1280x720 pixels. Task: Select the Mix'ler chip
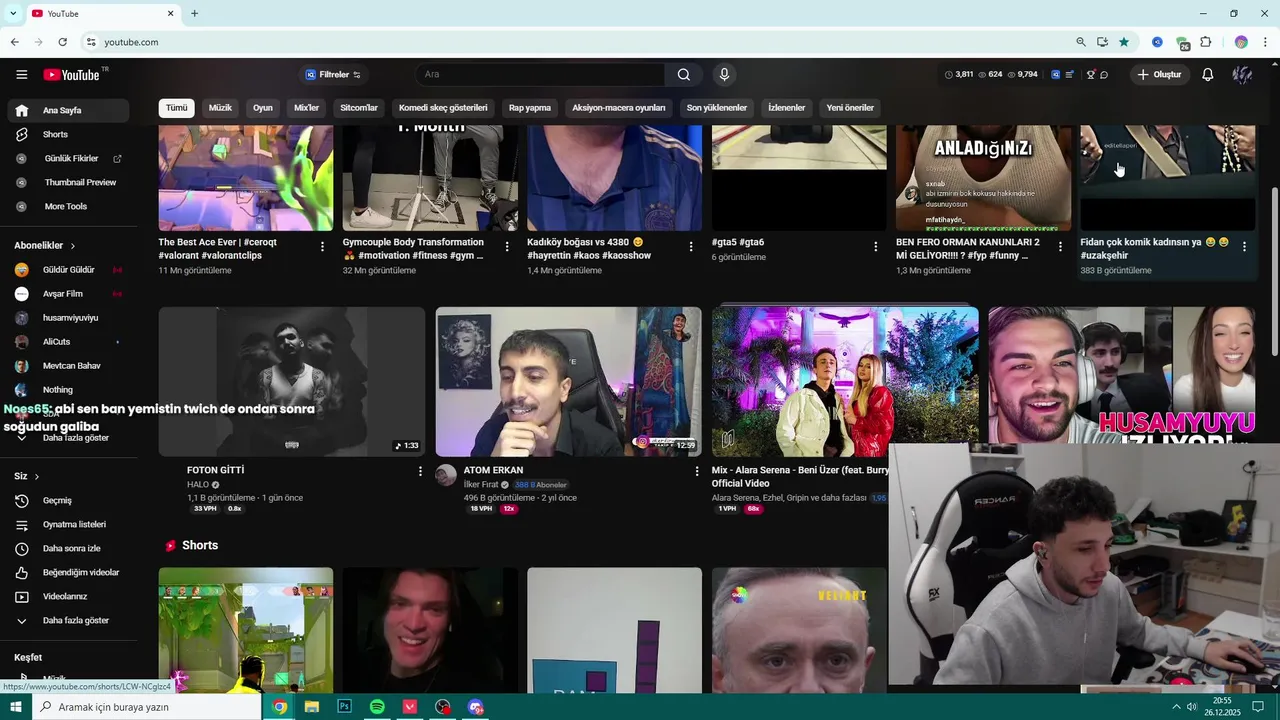[306, 108]
